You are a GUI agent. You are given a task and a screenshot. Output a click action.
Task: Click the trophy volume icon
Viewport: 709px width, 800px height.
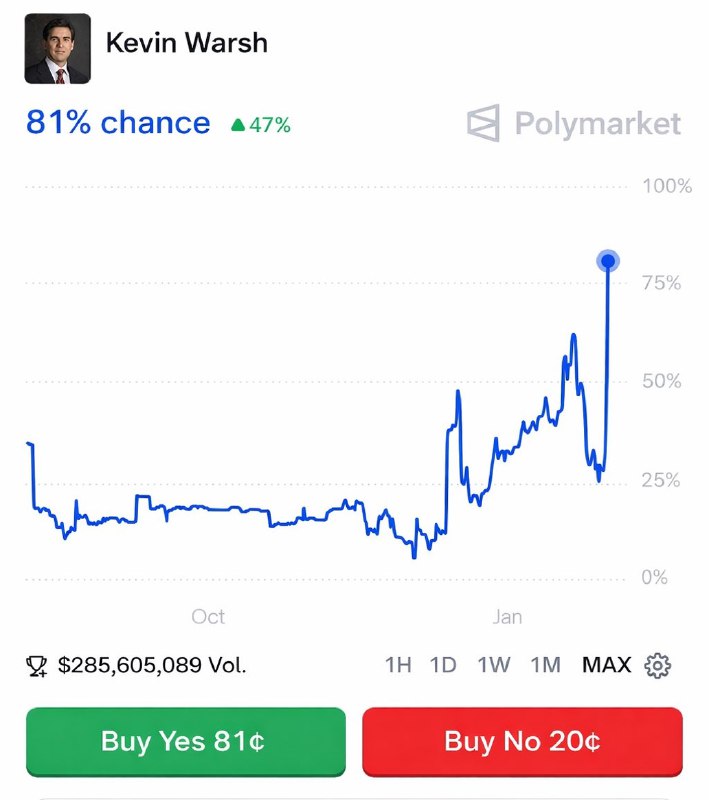35,664
